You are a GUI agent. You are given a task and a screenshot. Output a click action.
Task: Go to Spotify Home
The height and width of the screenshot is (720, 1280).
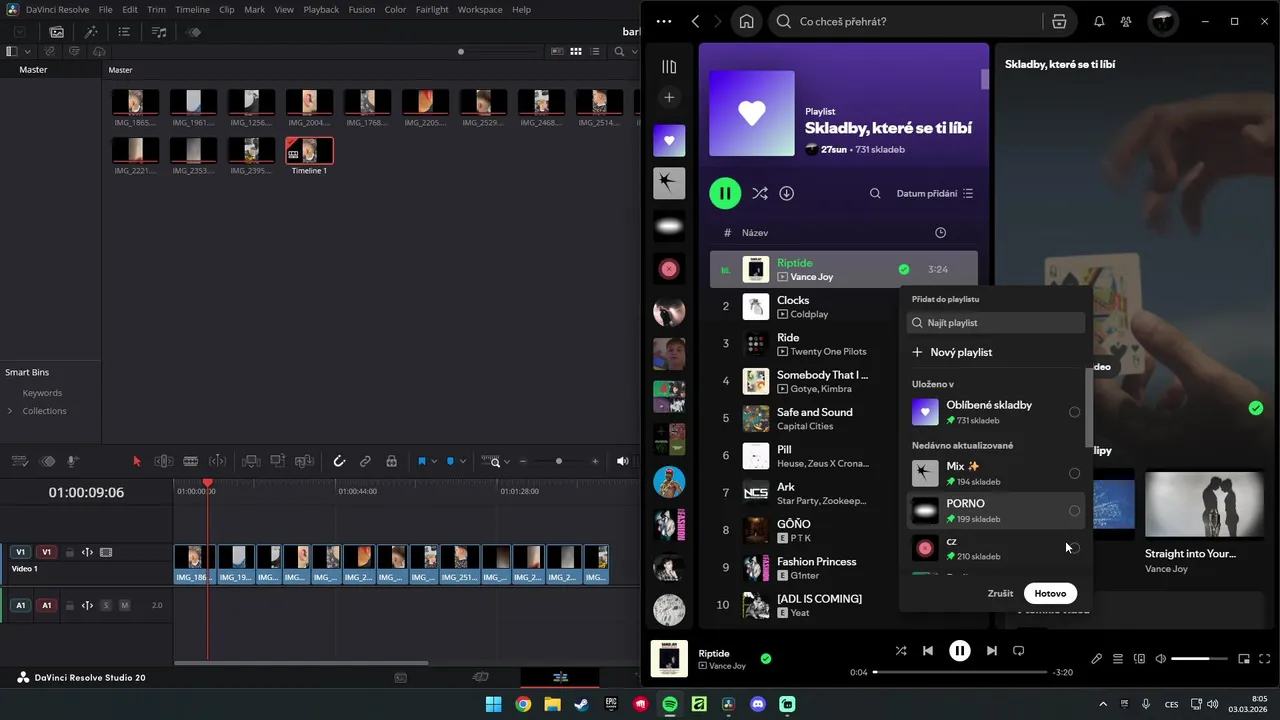(746, 21)
